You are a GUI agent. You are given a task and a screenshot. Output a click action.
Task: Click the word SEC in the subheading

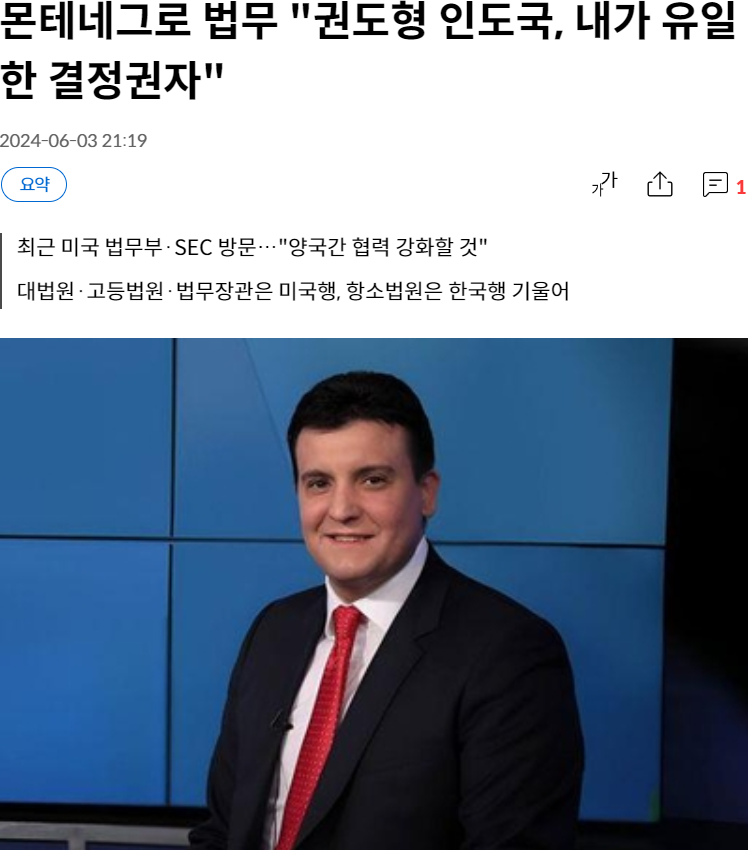[193, 248]
